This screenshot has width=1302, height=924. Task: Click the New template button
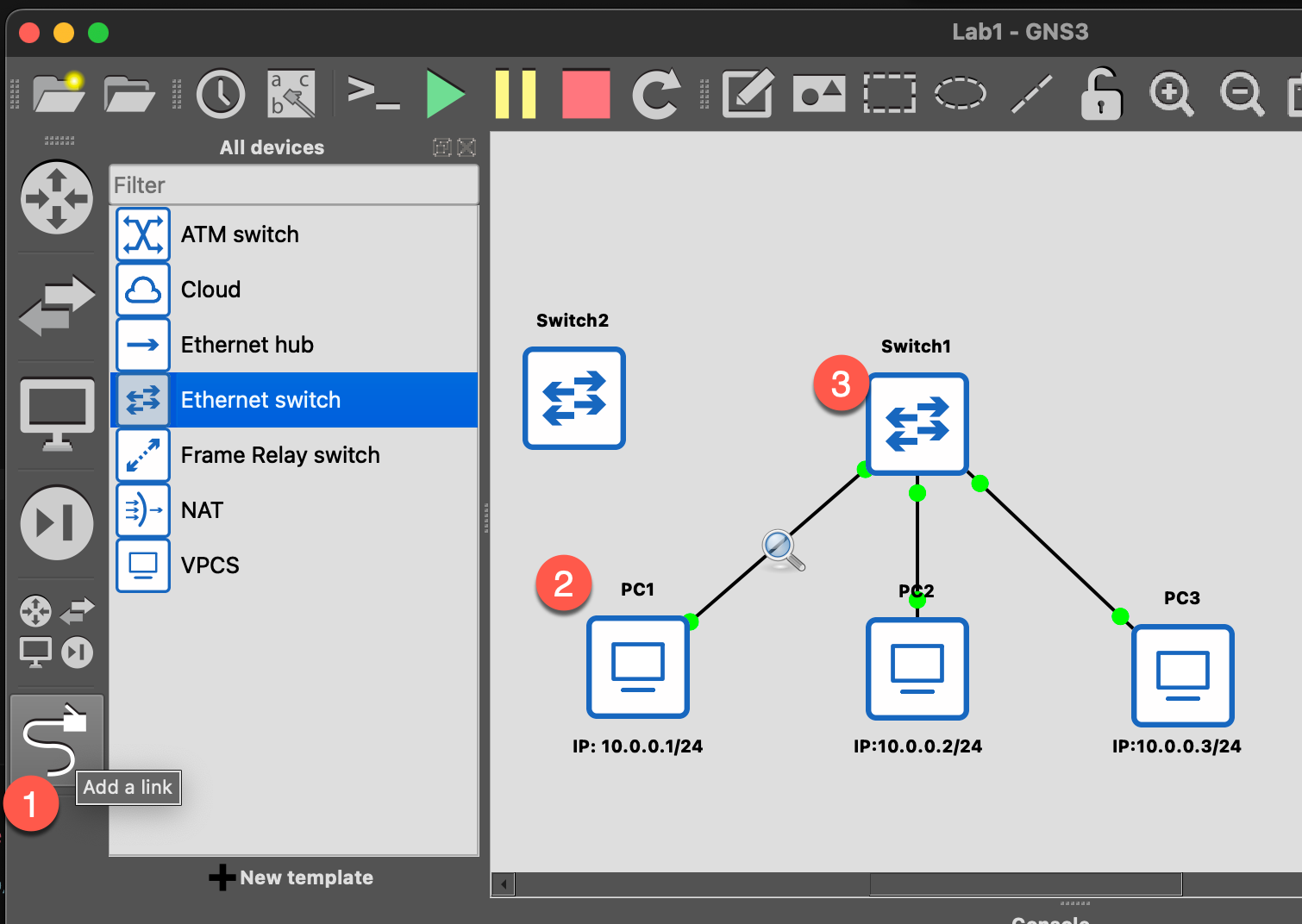[x=291, y=877]
